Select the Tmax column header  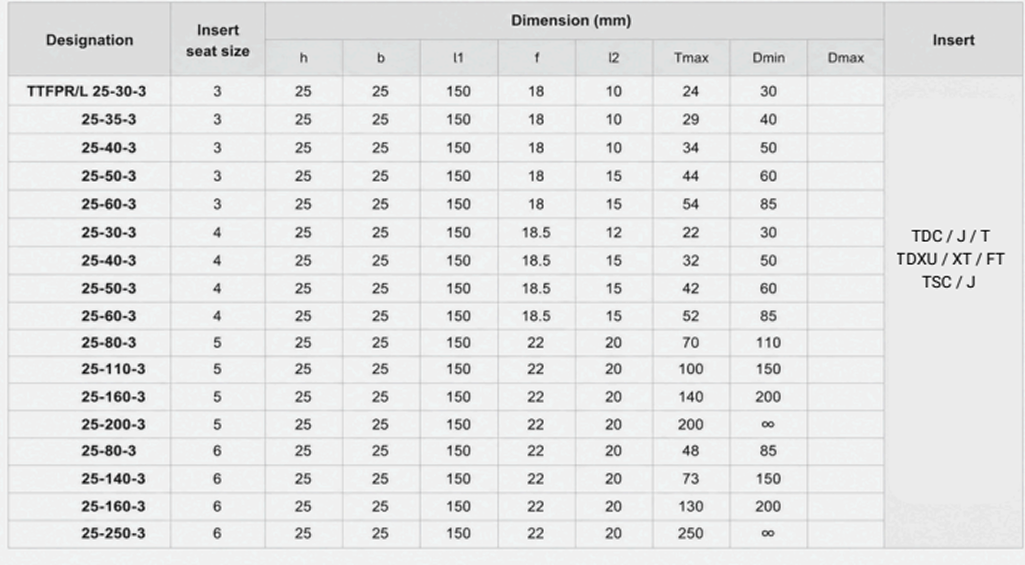pos(691,58)
